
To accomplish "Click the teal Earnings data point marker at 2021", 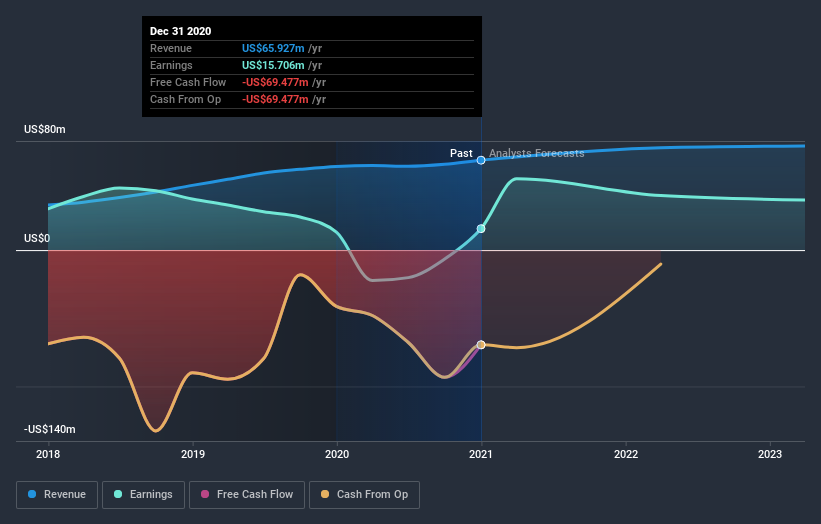I will point(481,229).
